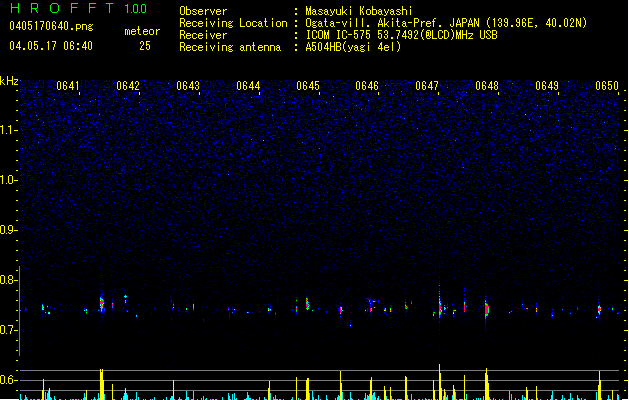Click the 1.1 kHz axis label

click(9, 130)
